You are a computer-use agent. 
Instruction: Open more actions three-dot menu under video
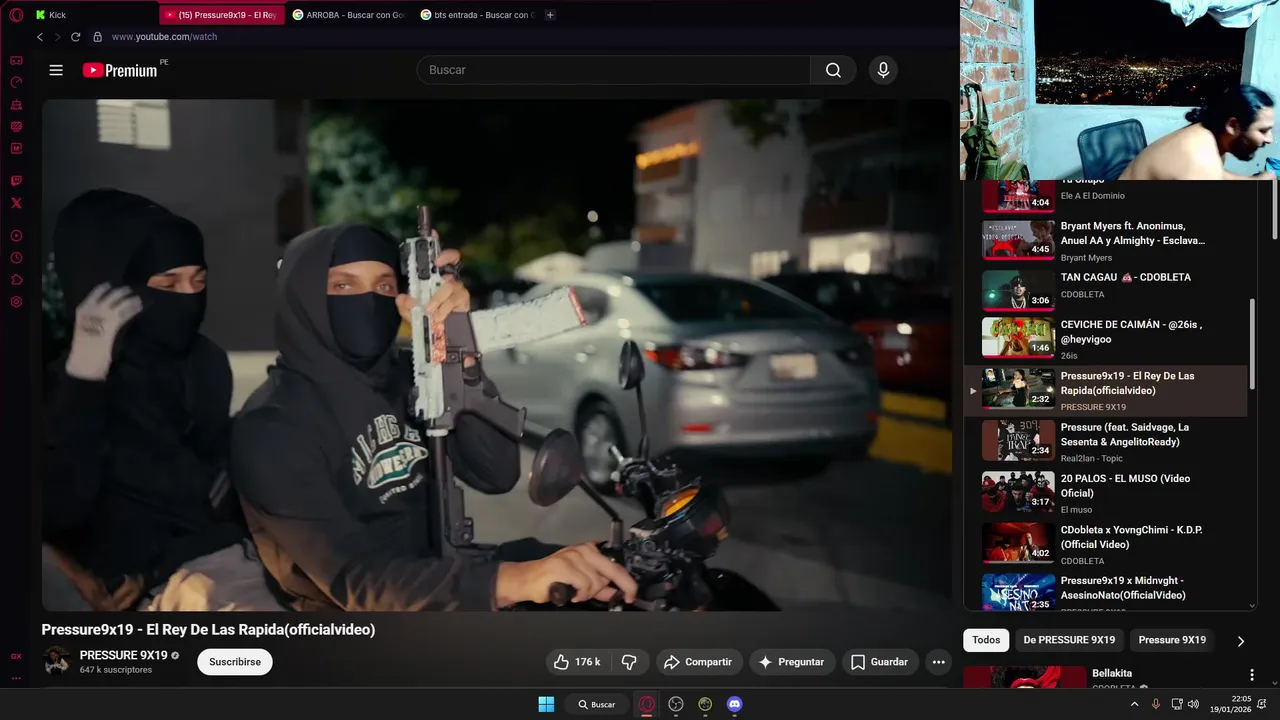(938, 662)
